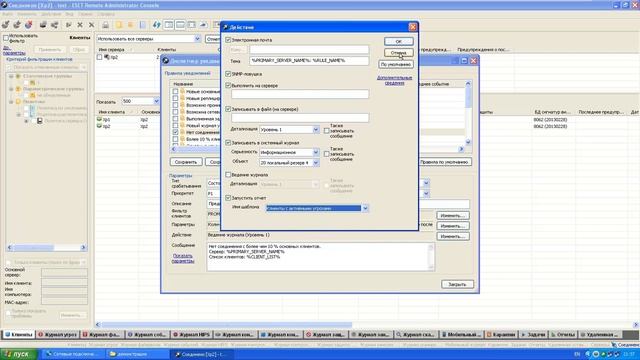Uncheck "Выполнить на сервере"
This screenshot has width=640, height=360.
click(x=228, y=86)
